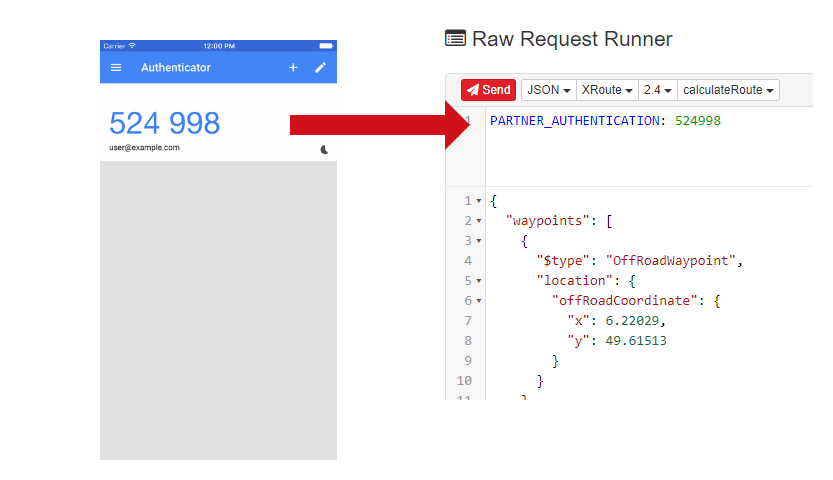Collapse the root JSON object on line 1
This screenshot has height=480, width=833.
point(479,201)
